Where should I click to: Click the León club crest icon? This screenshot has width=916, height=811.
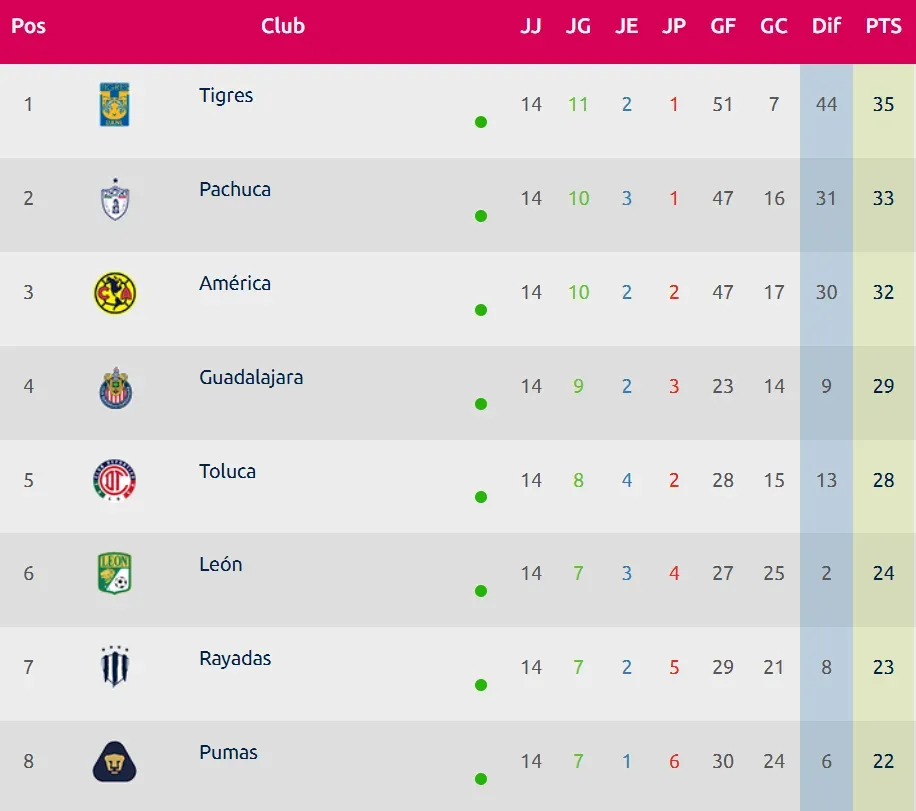pyautogui.click(x=115, y=574)
